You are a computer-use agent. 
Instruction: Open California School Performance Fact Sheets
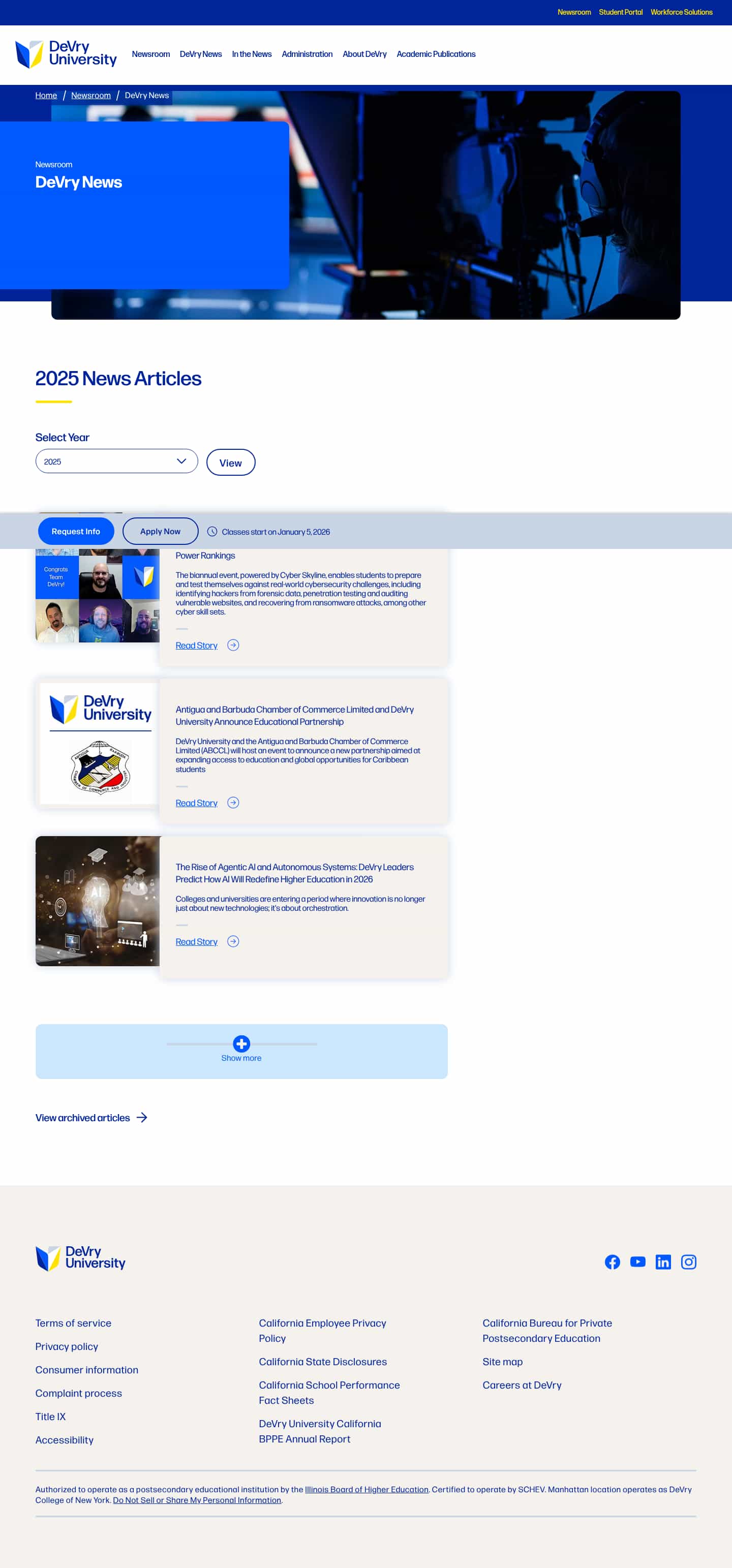329,1393
